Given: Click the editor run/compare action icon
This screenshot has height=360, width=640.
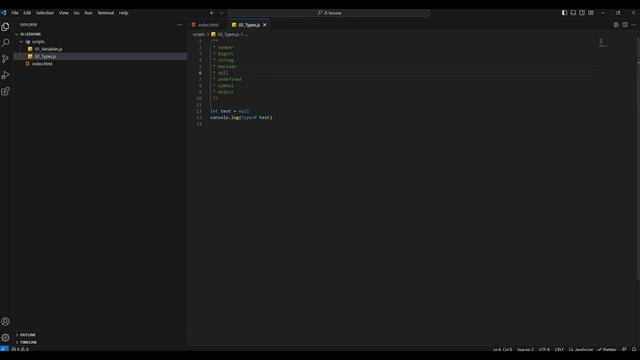Looking at the screenshot, I should (616, 25).
